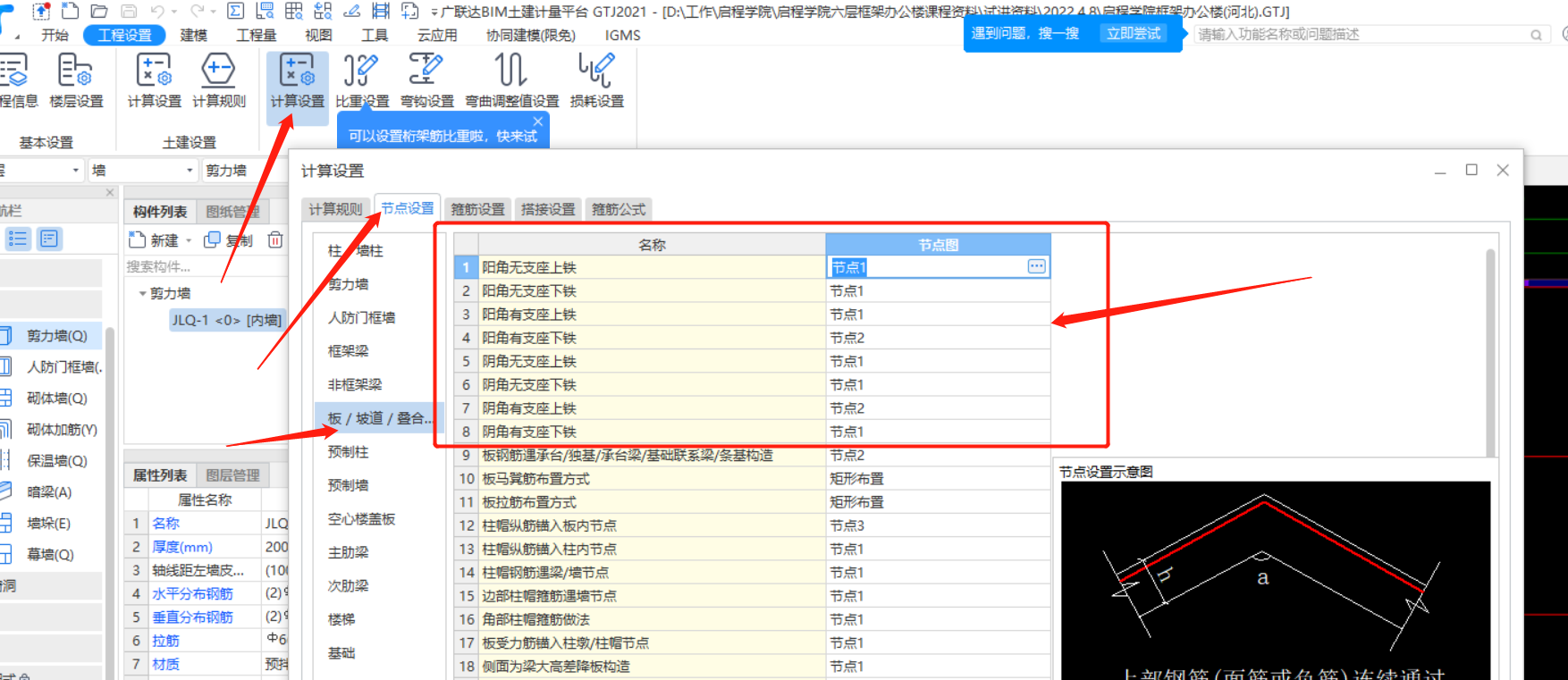Screen dimensions: 1568x680
Task: Click the save disk icon
Action: click(129, 11)
